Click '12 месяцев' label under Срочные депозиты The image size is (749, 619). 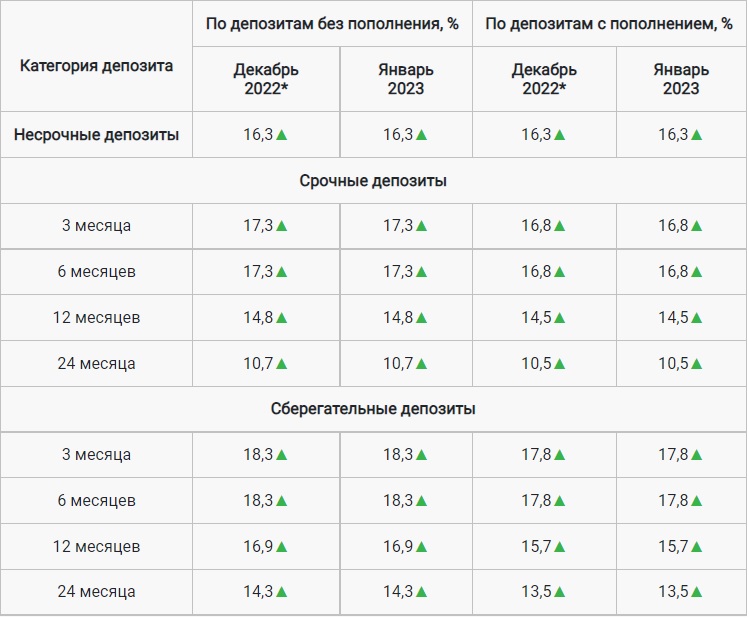[x=96, y=318]
